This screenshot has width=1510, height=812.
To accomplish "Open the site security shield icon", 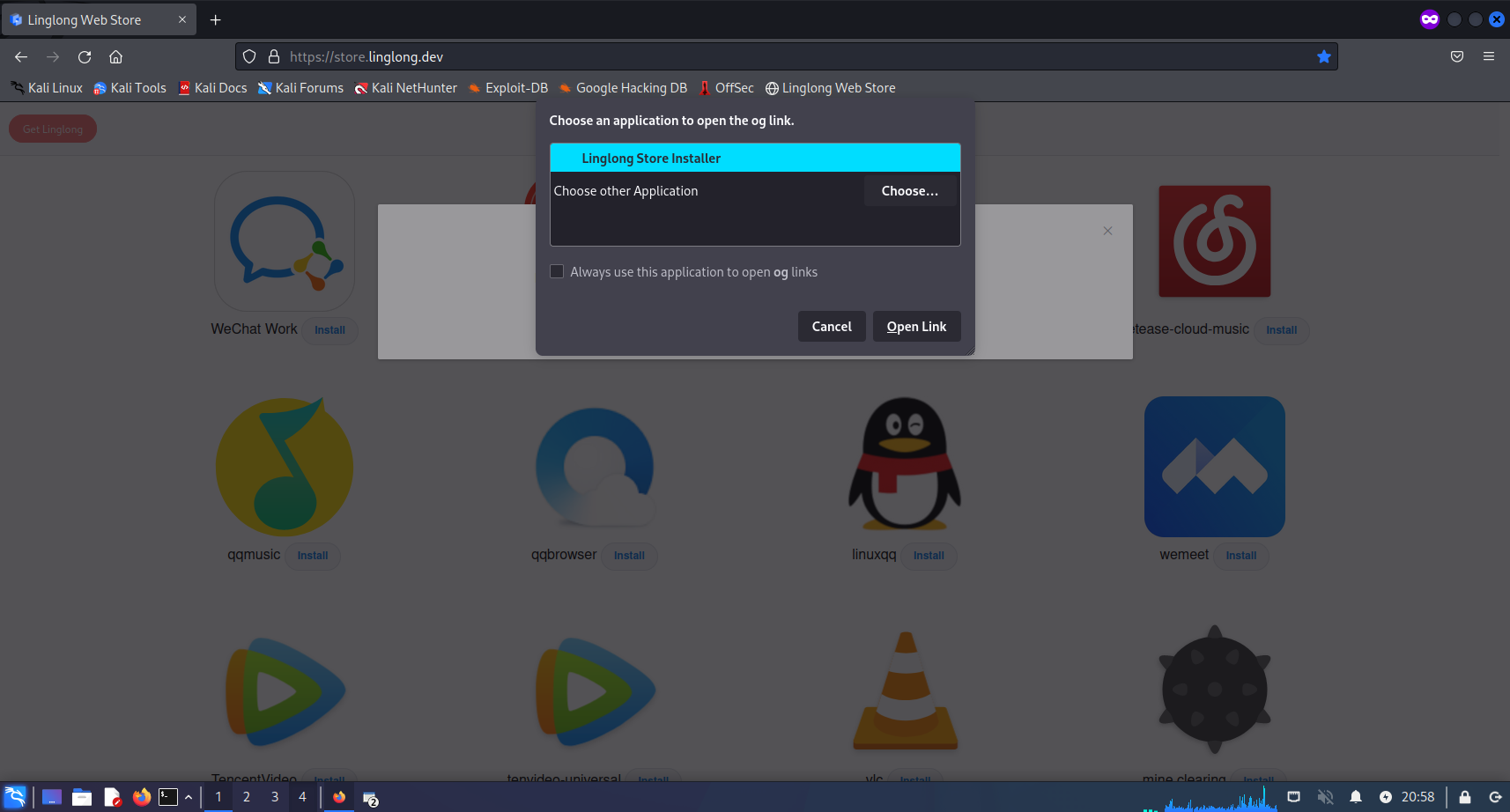I will click(x=249, y=56).
